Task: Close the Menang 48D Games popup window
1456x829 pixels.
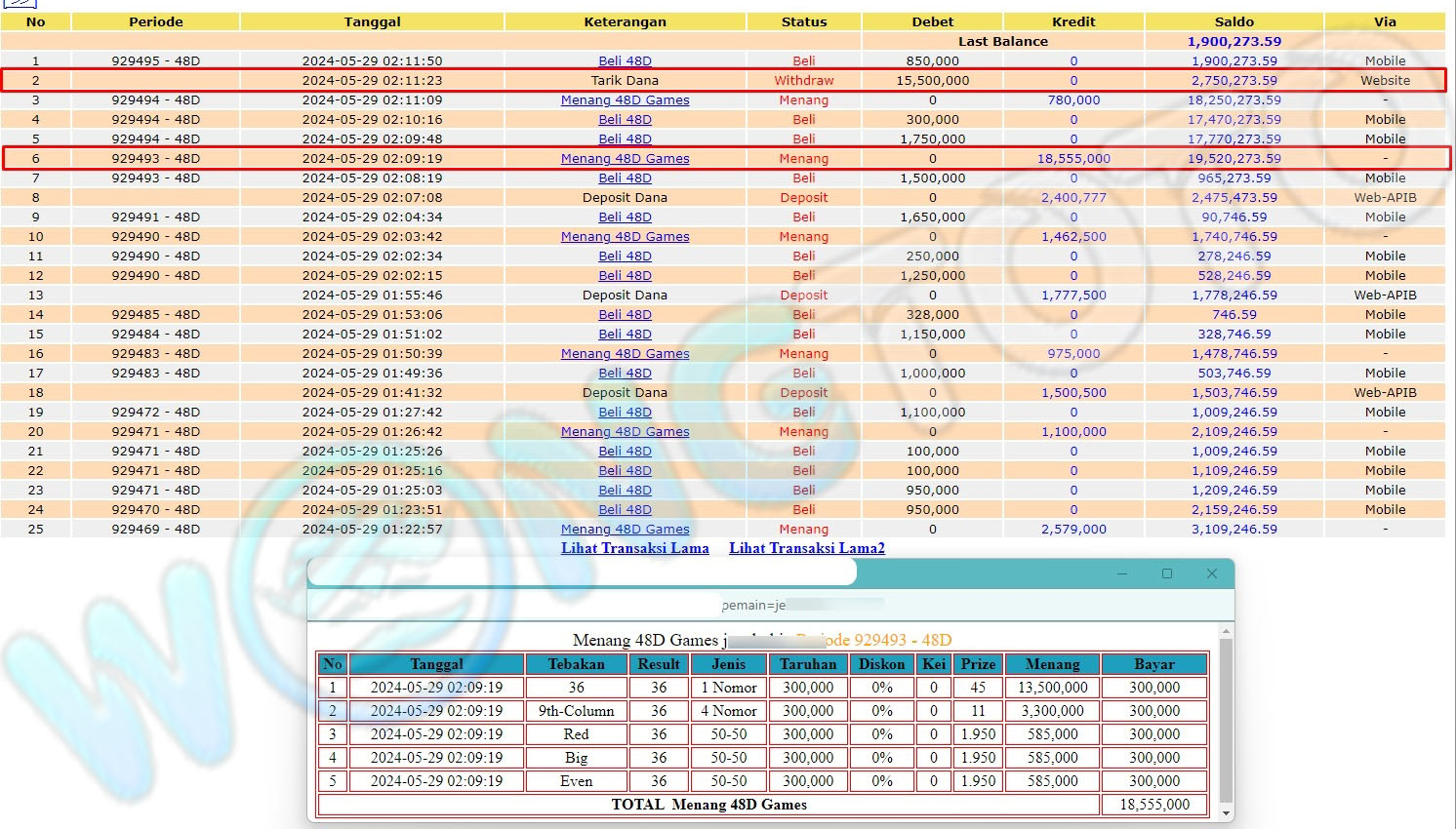Action: 1211,573
